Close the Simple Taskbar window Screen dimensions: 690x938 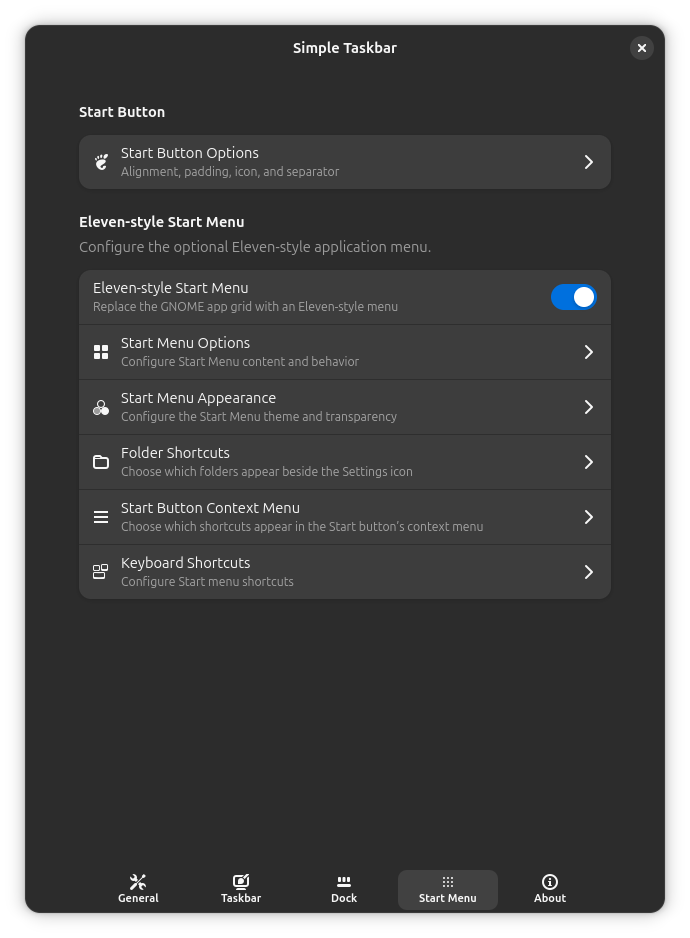pos(642,48)
